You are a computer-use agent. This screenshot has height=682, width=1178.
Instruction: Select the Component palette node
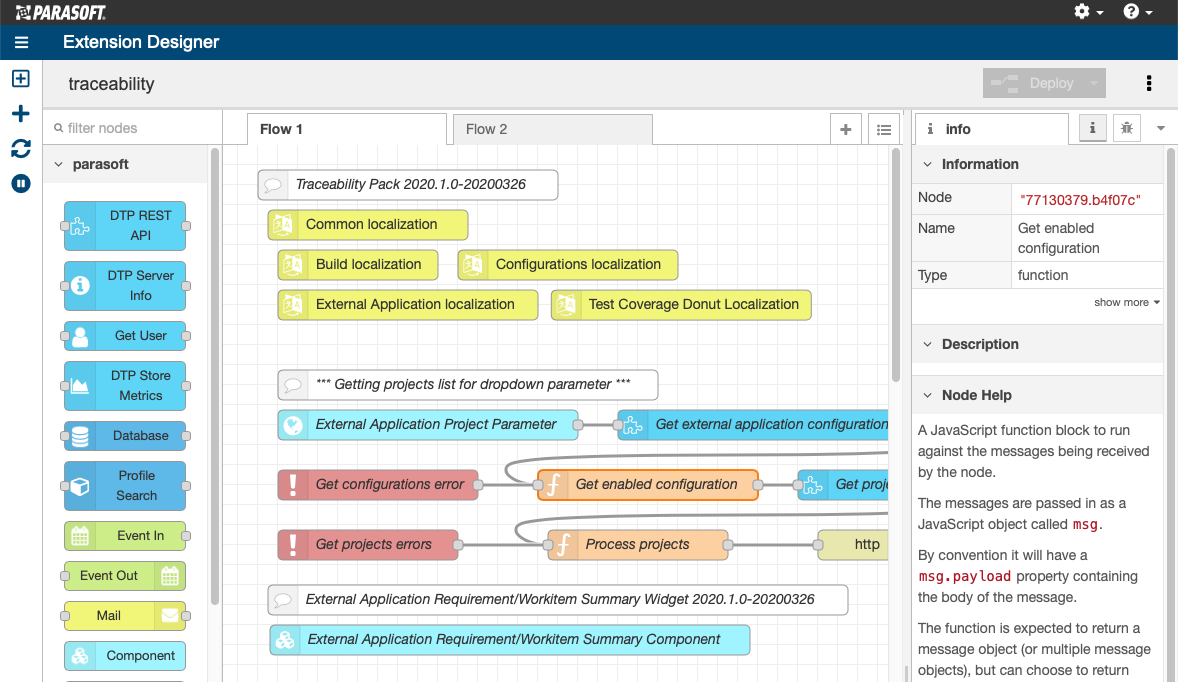(x=125, y=656)
